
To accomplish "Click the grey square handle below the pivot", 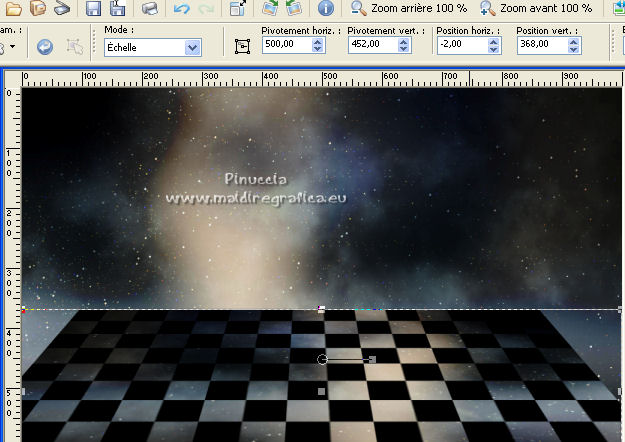I will (321, 392).
